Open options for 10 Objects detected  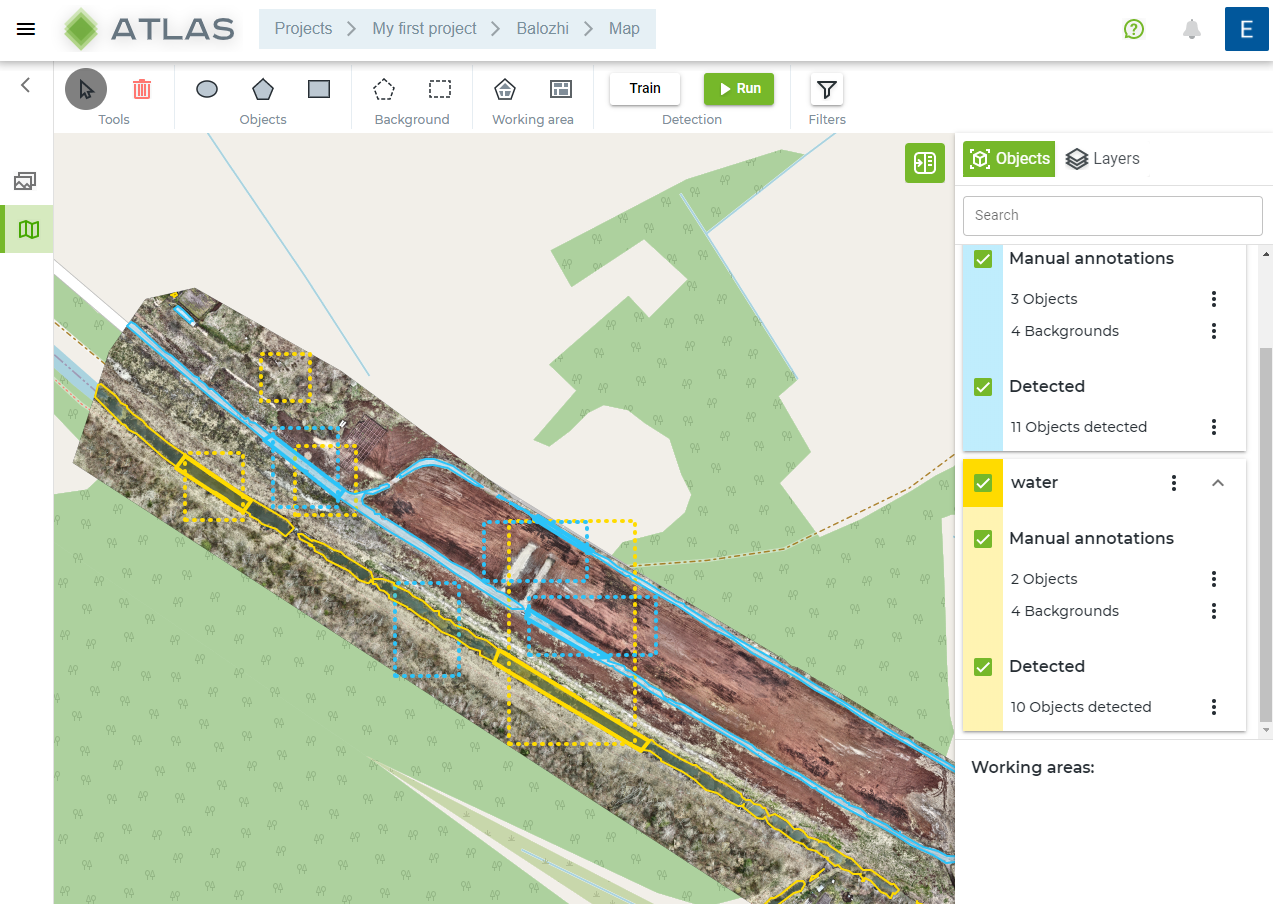1214,707
